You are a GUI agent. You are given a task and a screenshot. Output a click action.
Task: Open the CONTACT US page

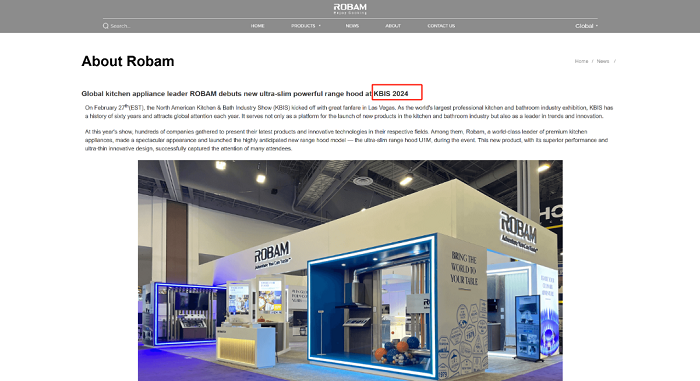pos(441,26)
